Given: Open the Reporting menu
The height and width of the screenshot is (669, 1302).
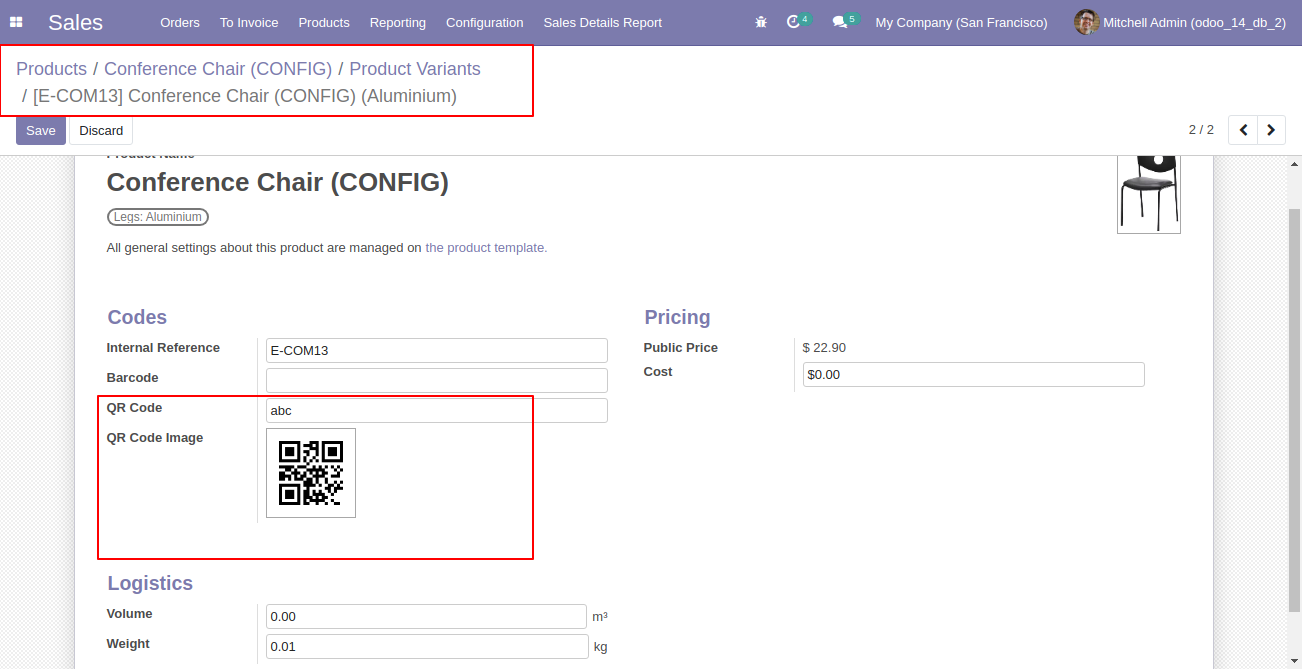Looking at the screenshot, I should pyautogui.click(x=398, y=22).
